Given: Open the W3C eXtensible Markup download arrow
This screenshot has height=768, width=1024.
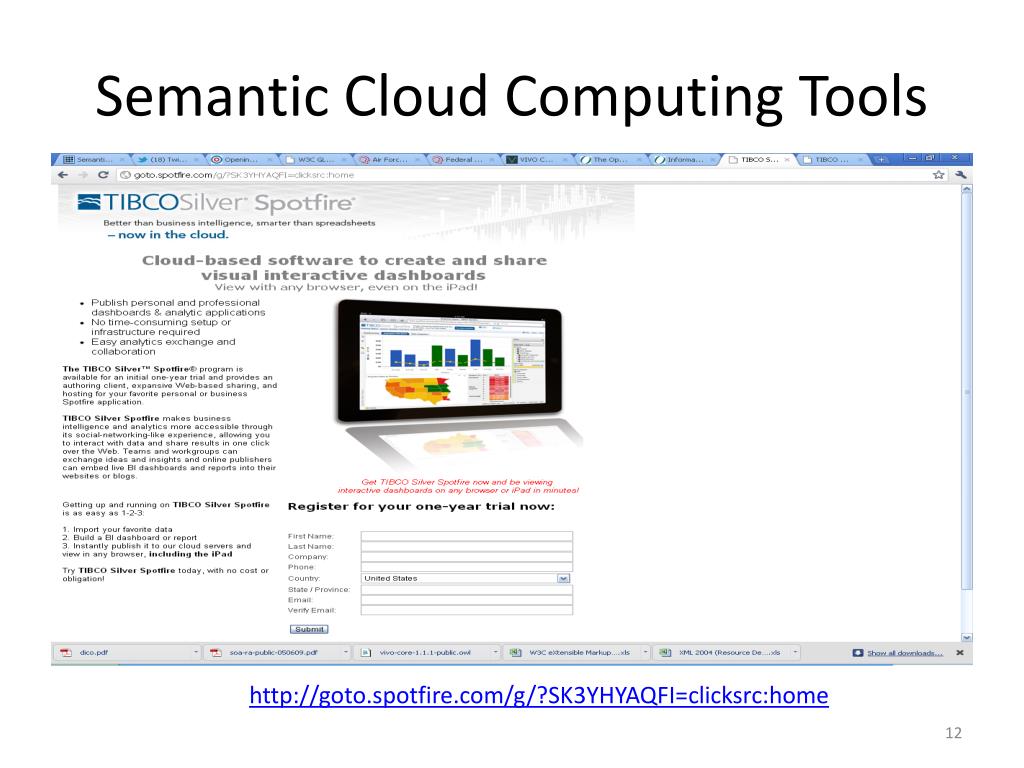Looking at the screenshot, I should click(x=645, y=652).
